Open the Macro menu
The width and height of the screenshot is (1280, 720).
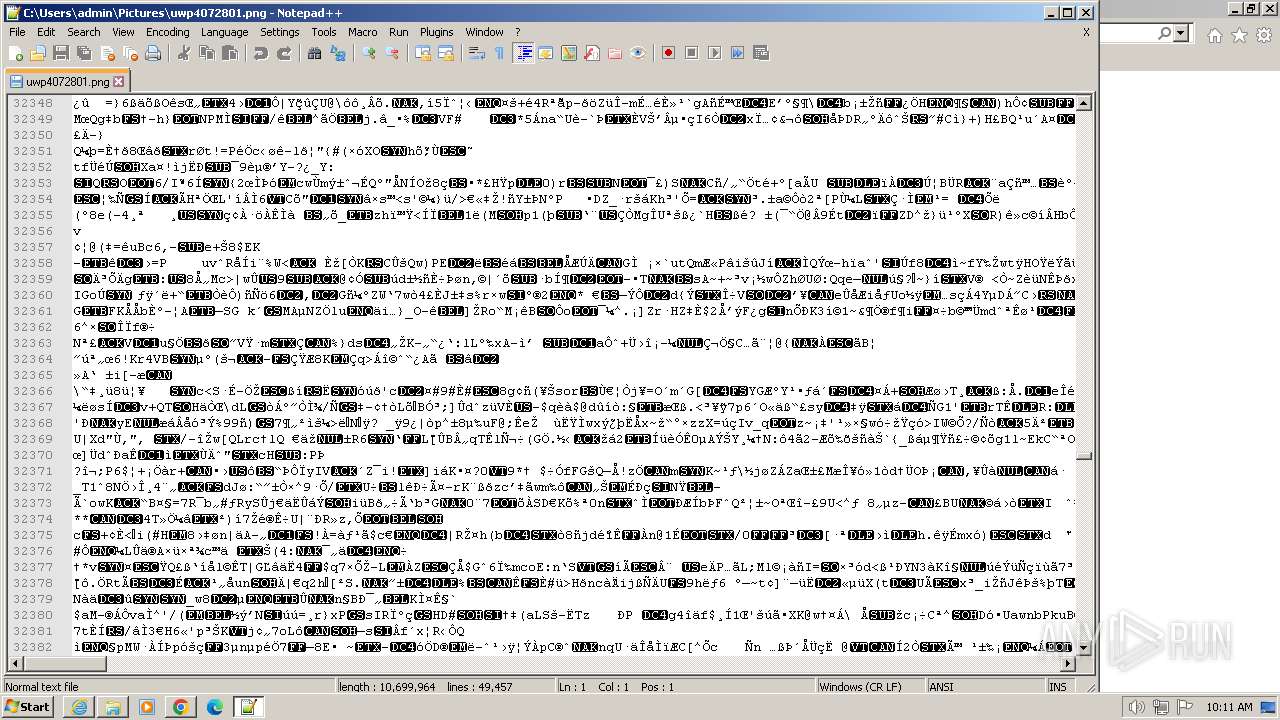click(362, 32)
